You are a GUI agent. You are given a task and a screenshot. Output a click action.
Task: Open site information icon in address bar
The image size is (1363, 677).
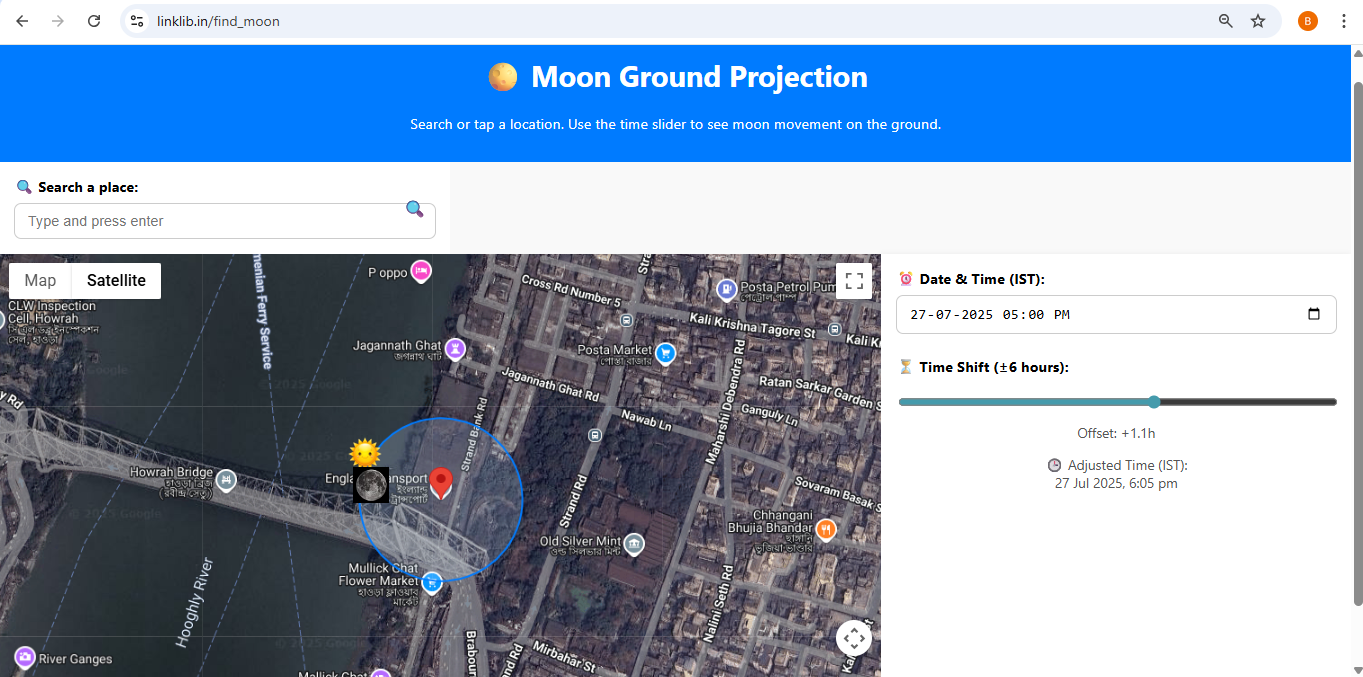click(138, 21)
